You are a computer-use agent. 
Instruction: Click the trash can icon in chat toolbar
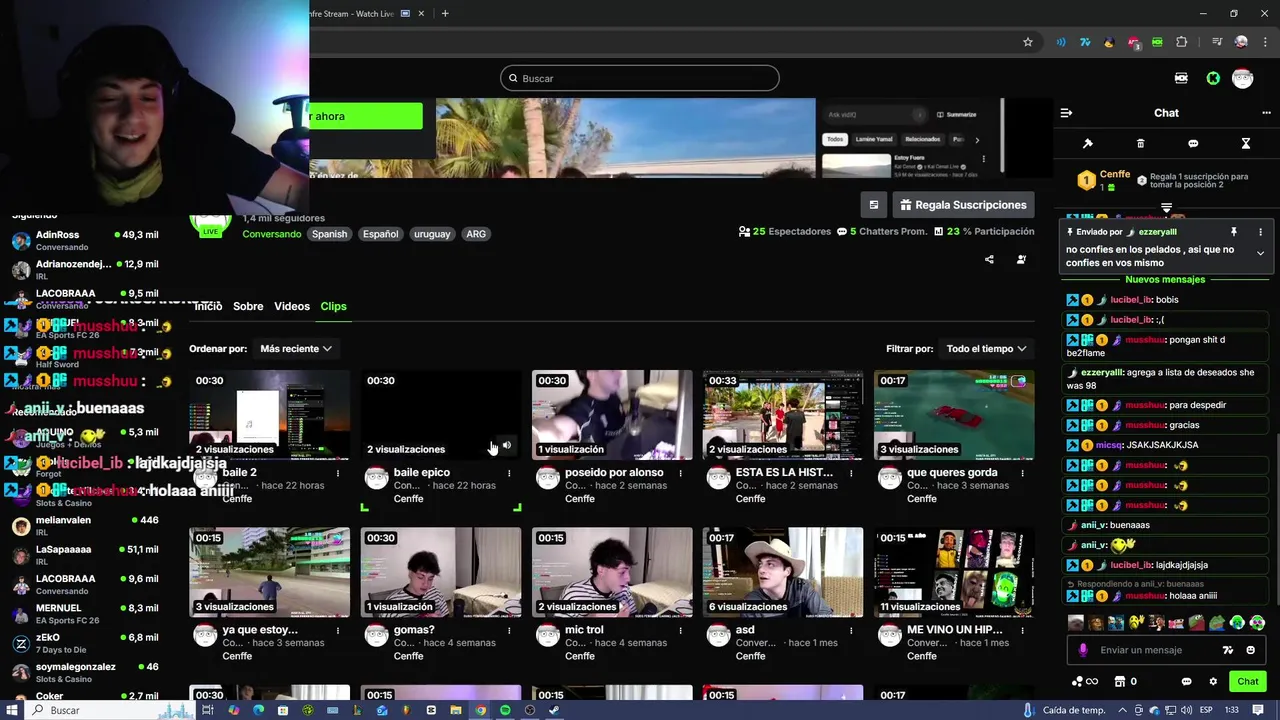[x=1140, y=144]
